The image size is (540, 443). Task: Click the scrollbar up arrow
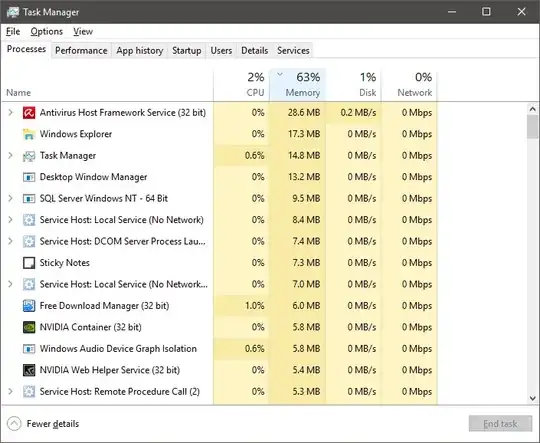pos(532,109)
